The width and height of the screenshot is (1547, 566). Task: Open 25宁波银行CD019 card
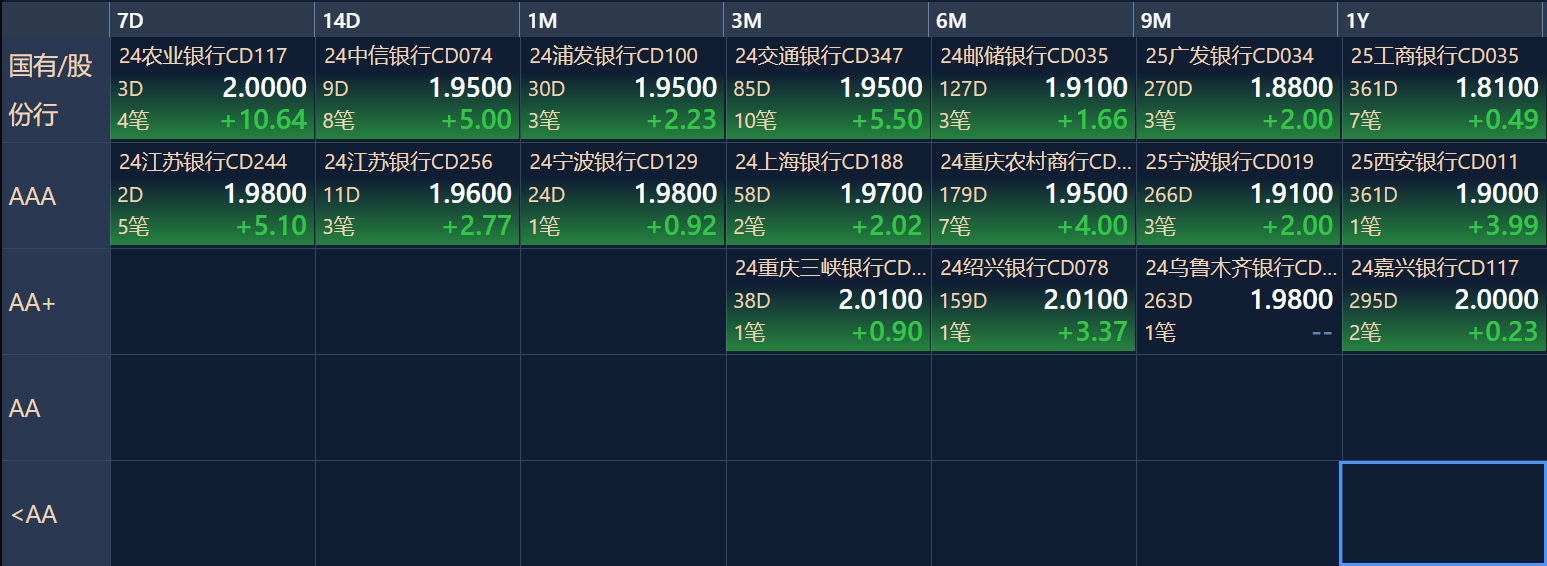pos(1239,194)
